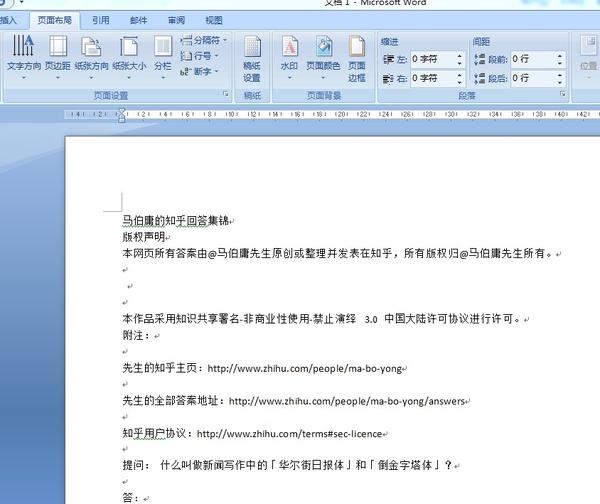Image resolution: width=600 pixels, height=504 pixels.
Task: Switch to the 审阅 review tab
Action: pos(176,20)
